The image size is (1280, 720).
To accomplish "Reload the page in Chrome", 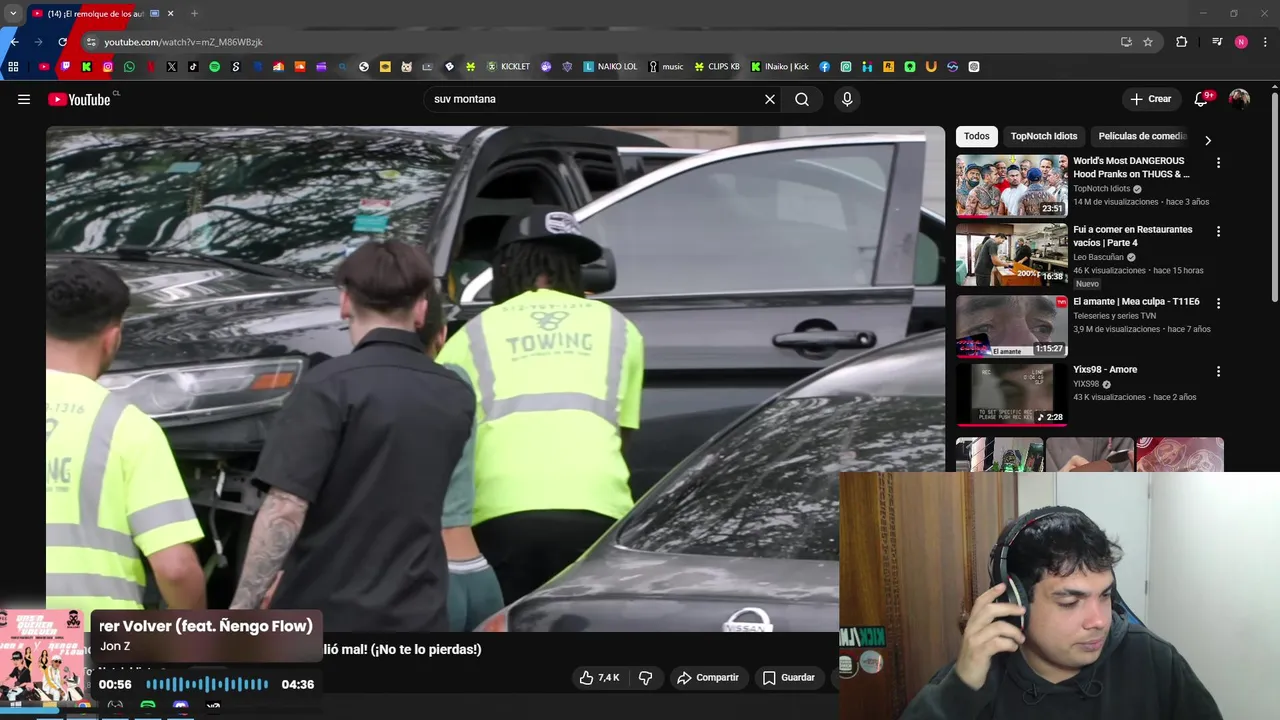I will tap(62, 42).
